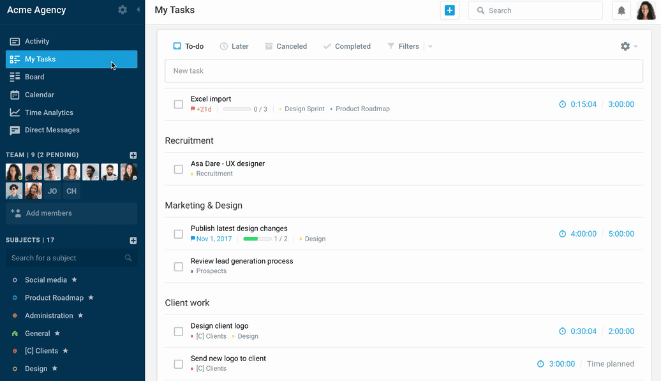Open Administration subject
661x381 pixels.
48,315
